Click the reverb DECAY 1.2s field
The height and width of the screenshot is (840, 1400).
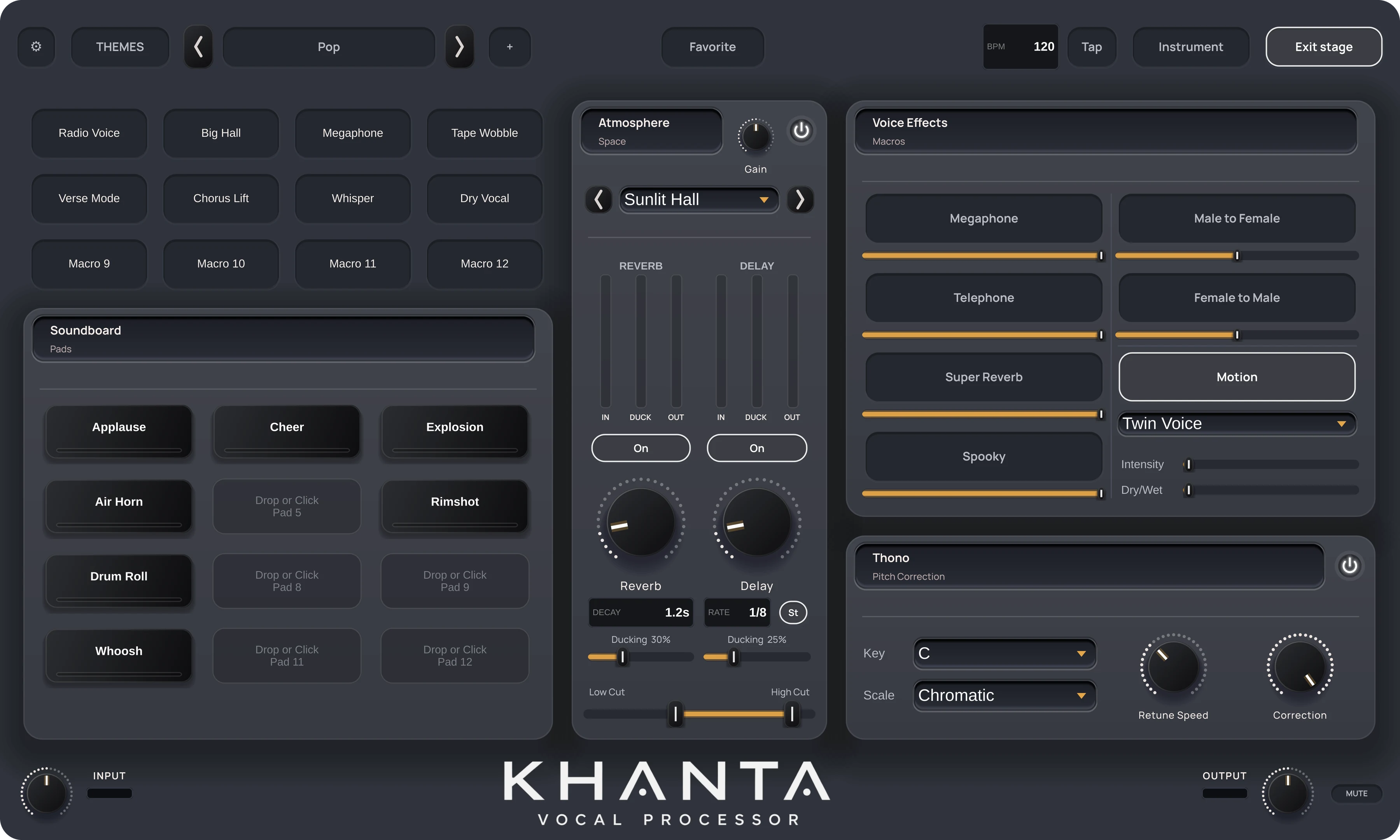640,612
